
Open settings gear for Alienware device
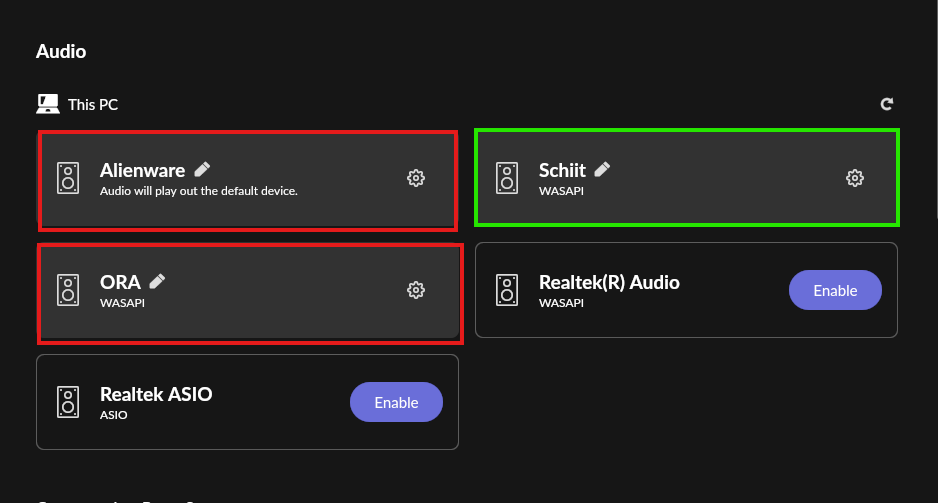[x=416, y=178]
